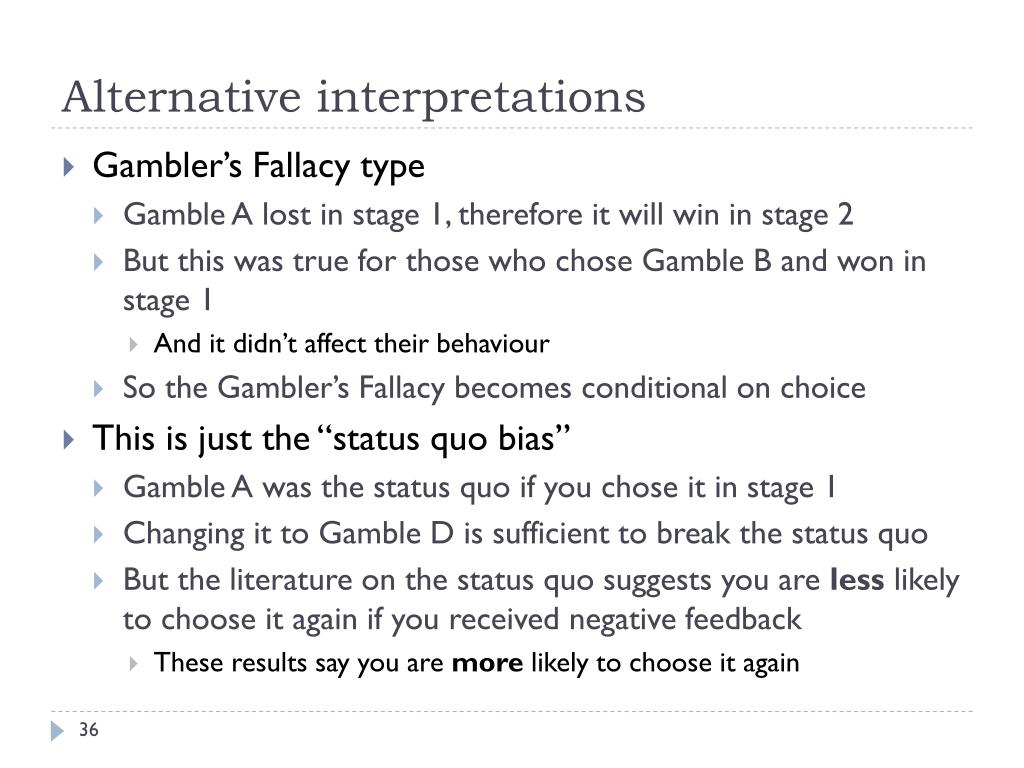Click the footer arrow beside slide number 36
Viewport: 1024px width, 768px height.
click(57, 730)
